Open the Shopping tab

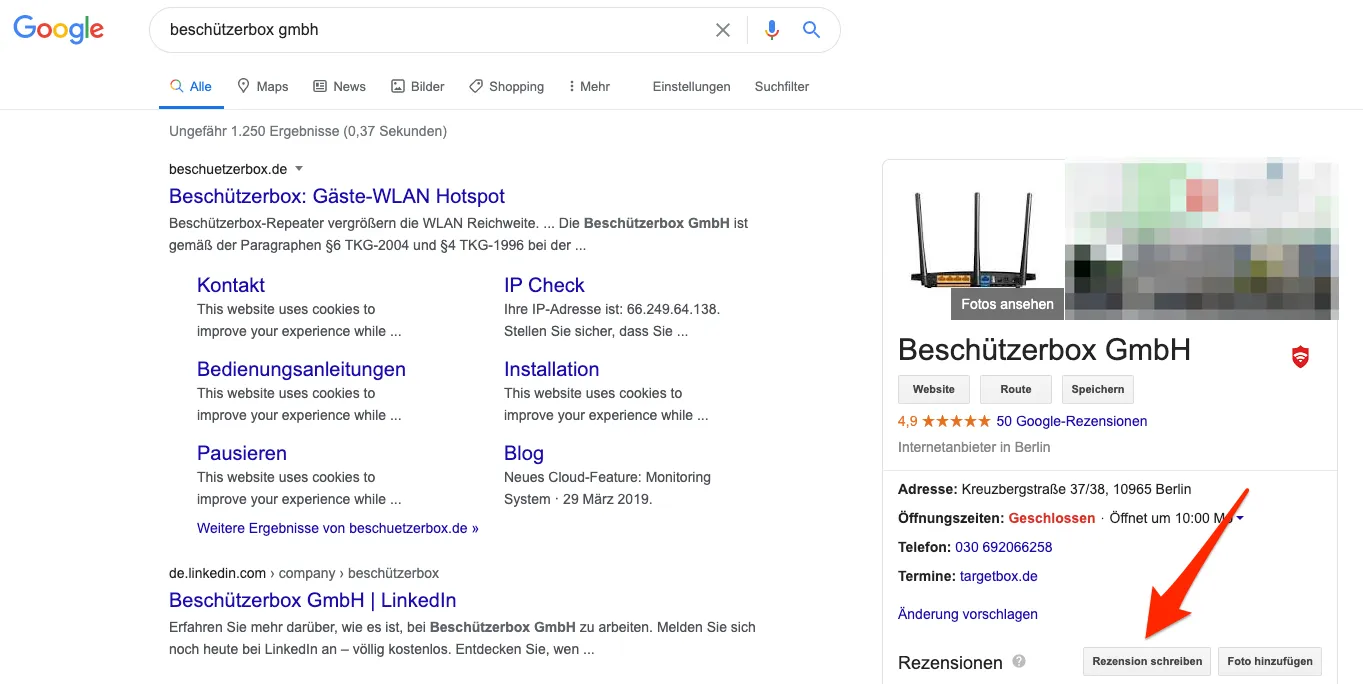click(506, 86)
